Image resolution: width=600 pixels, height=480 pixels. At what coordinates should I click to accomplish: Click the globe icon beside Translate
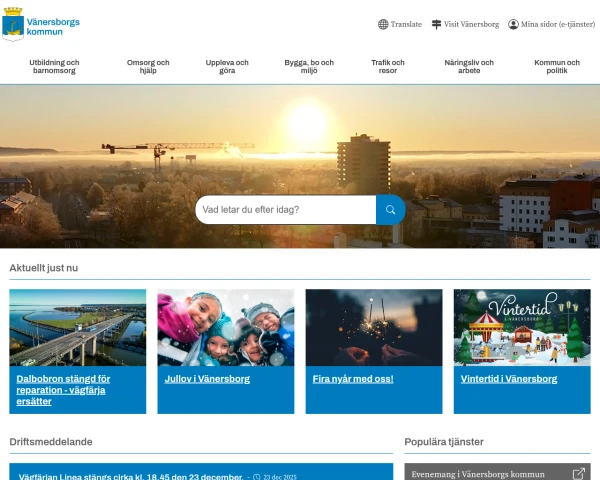pyautogui.click(x=383, y=24)
